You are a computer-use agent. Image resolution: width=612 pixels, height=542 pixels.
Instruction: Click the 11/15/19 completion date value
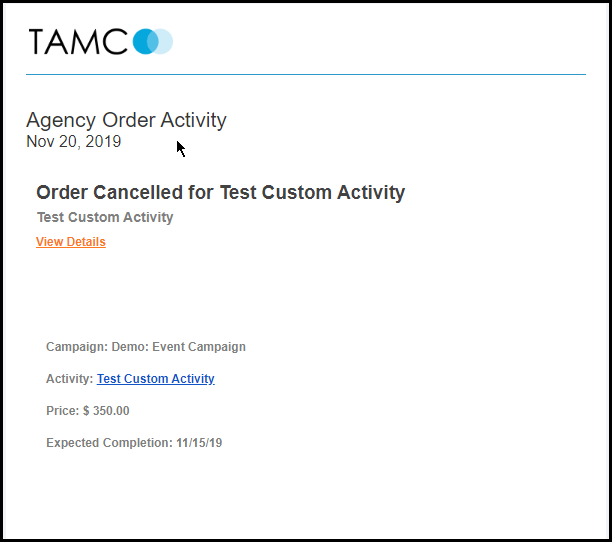199,442
